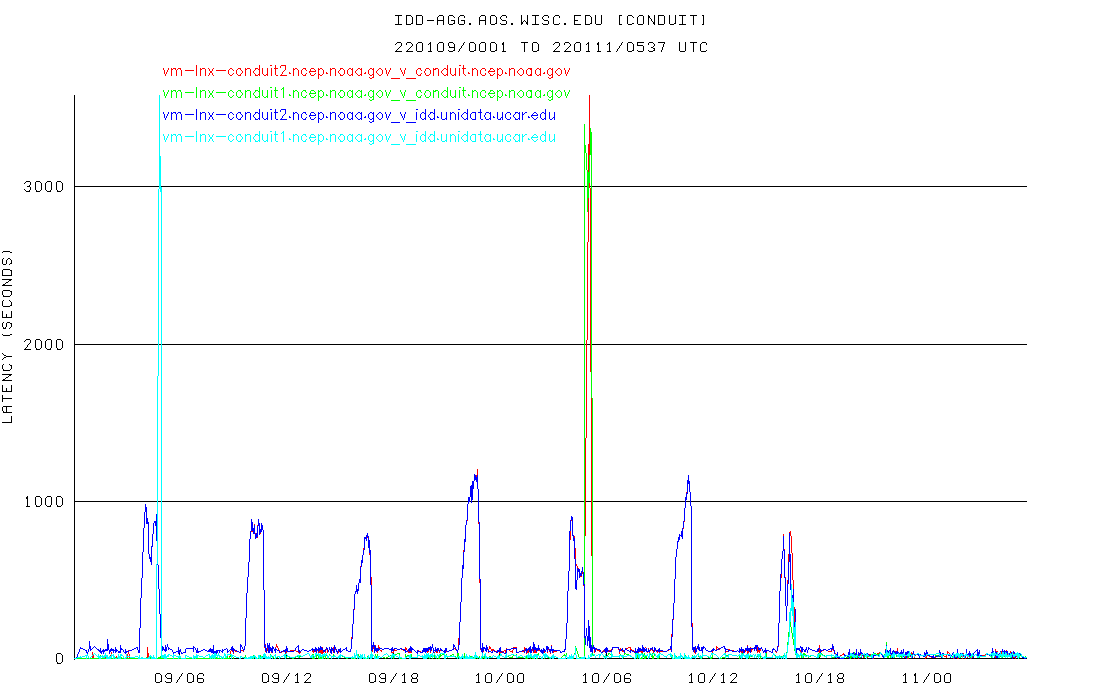Screen dimensions: 1100x700
Task: Click the 10/00 time label on the x-axis
Action: click(499, 678)
